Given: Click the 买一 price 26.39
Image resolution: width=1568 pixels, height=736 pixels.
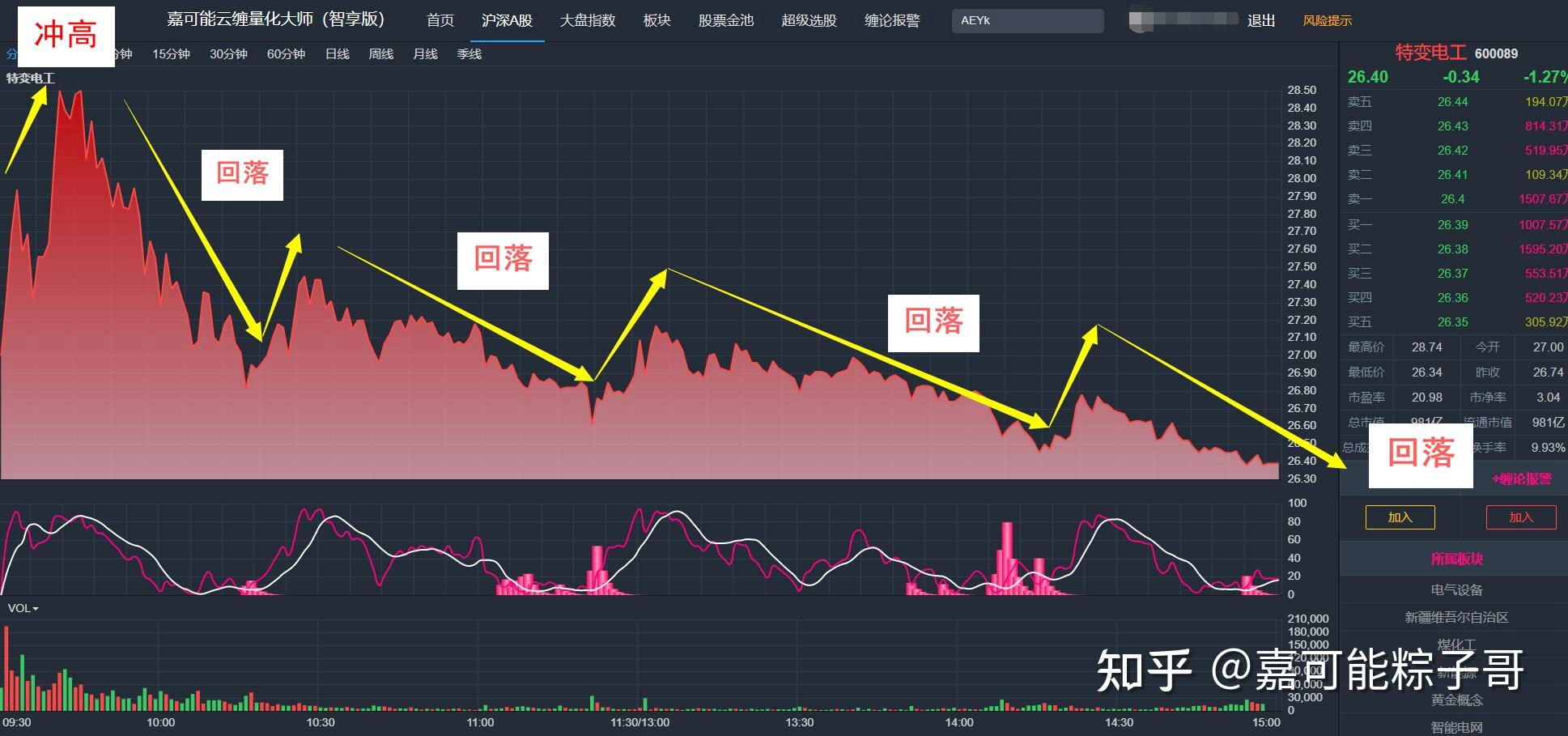Looking at the screenshot, I should [1452, 225].
